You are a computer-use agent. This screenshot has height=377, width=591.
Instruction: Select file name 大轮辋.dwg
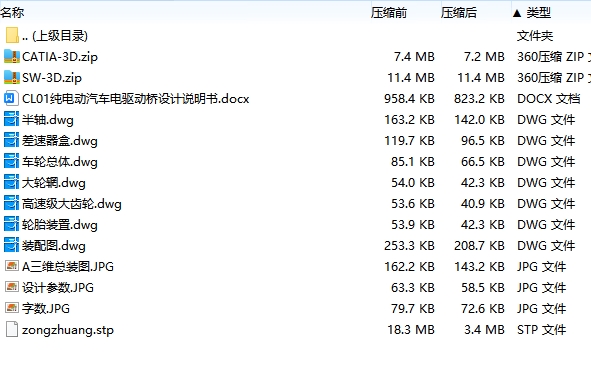(54, 183)
